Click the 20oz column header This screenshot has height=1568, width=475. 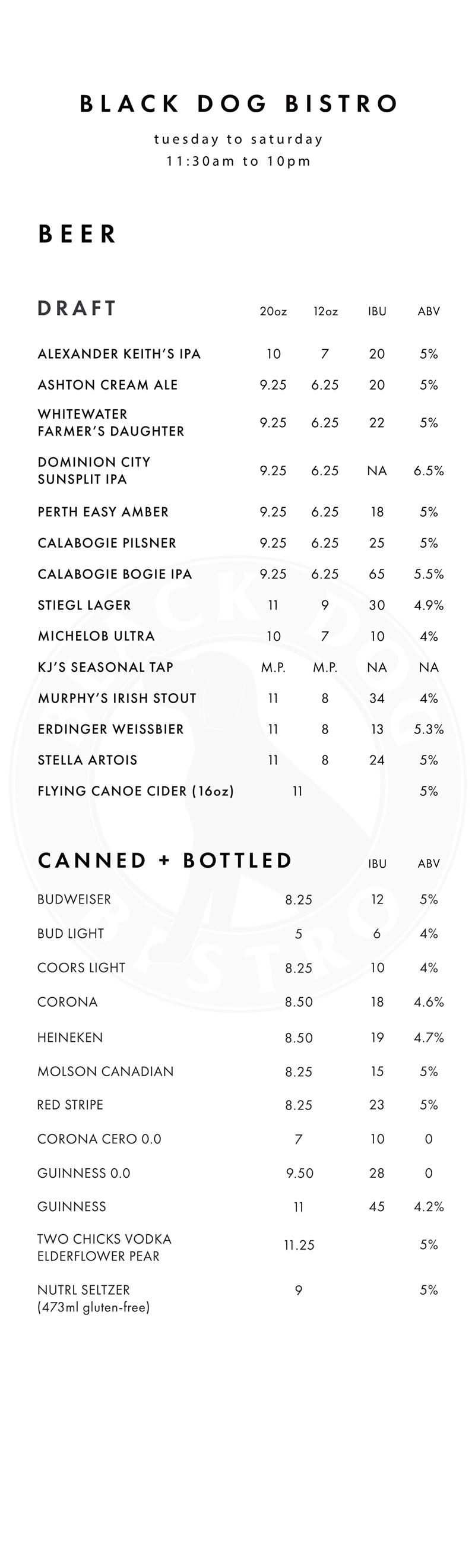273,312
